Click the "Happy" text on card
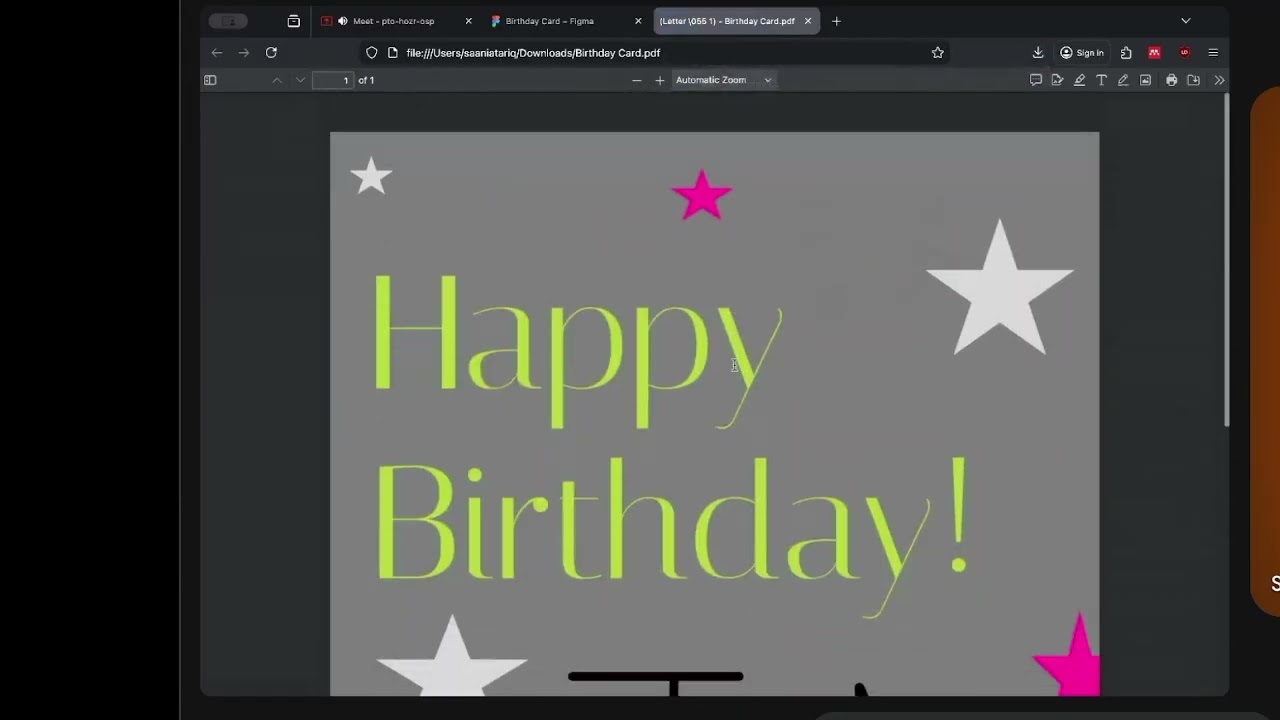The image size is (1280, 720). [577, 350]
